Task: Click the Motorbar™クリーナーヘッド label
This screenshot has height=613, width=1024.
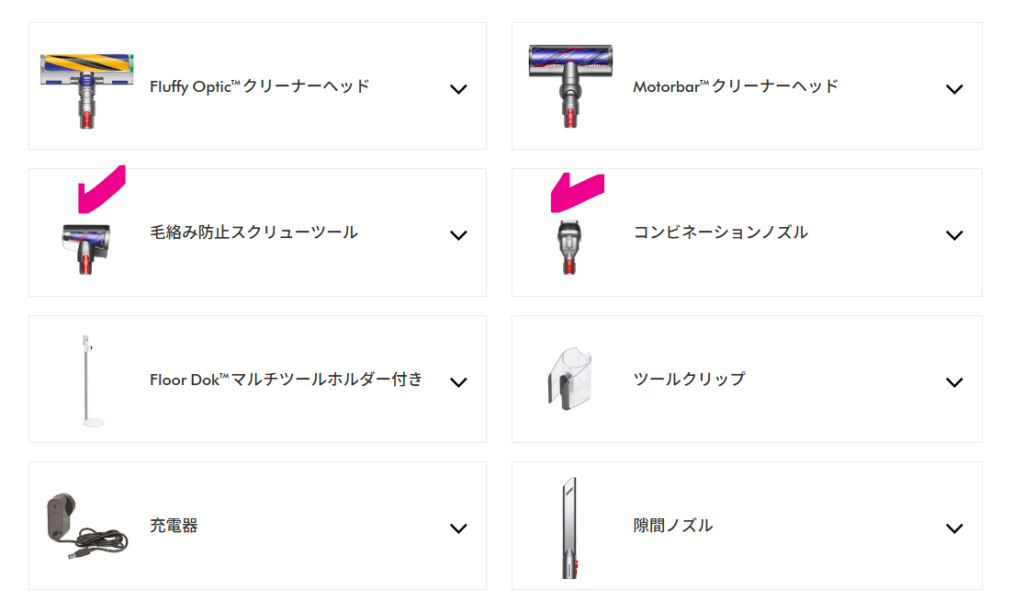Action: (735, 87)
